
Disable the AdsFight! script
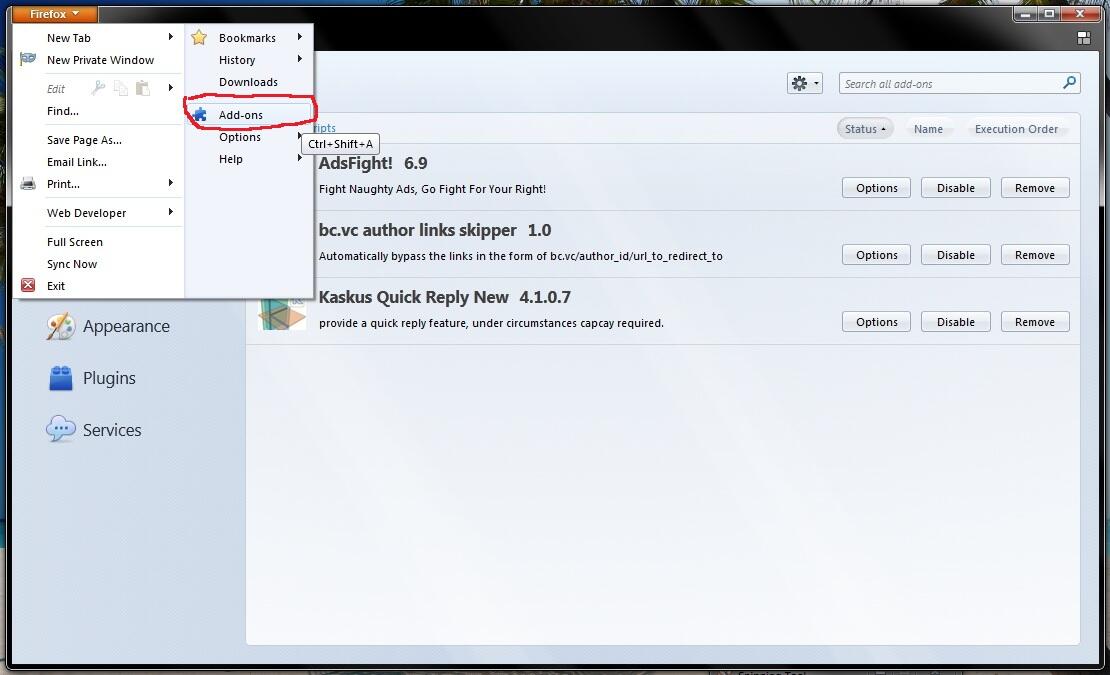pyautogui.click(x=956, y=188)
